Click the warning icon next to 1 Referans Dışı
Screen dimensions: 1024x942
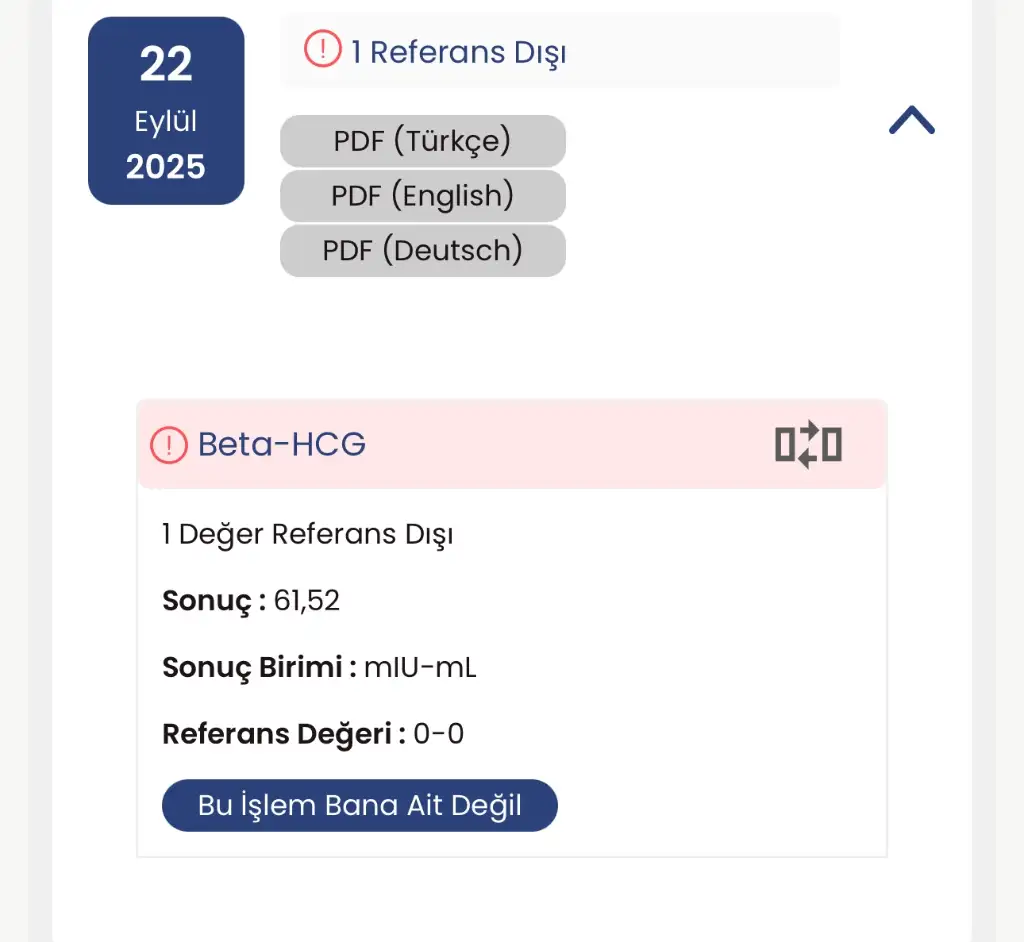(x=323, y=50)
